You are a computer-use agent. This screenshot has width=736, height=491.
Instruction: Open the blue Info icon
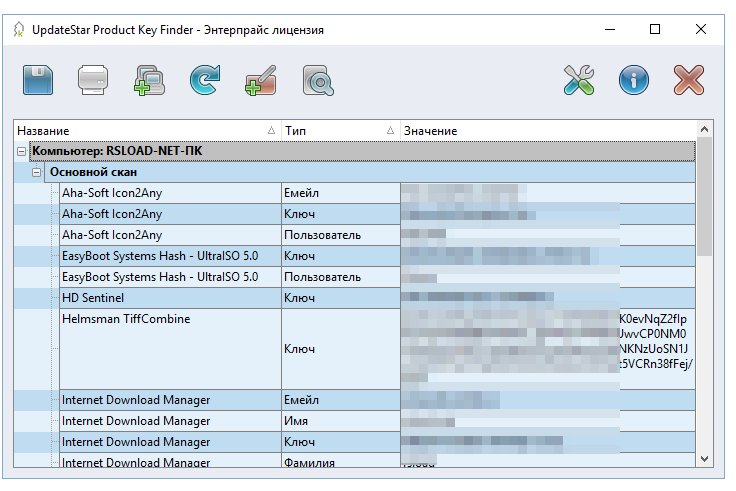[634, 80]
